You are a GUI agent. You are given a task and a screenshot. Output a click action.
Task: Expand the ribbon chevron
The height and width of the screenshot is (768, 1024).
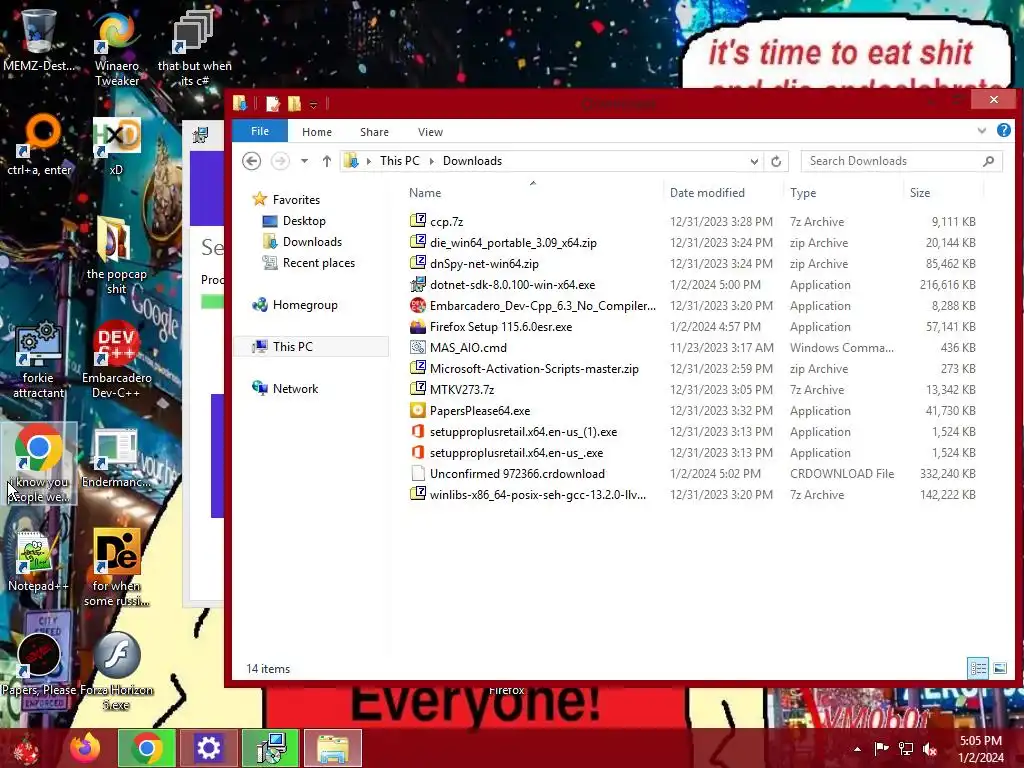pyautogui.click(x=982, y=131)
